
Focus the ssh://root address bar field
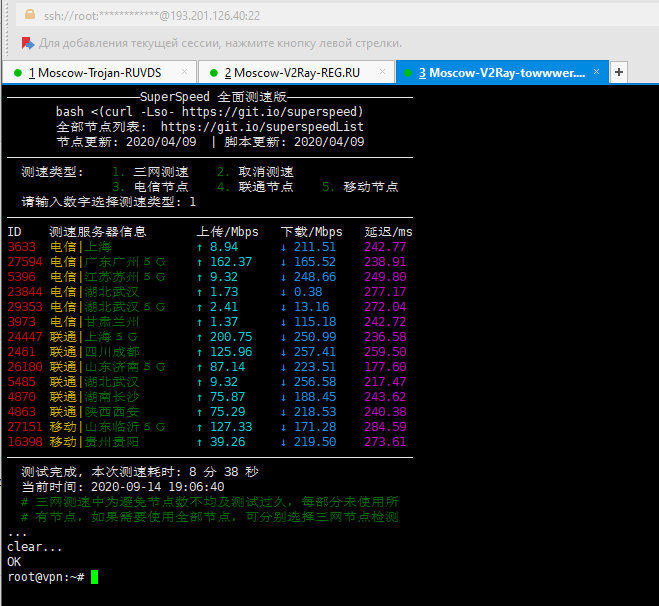(300, 16)
